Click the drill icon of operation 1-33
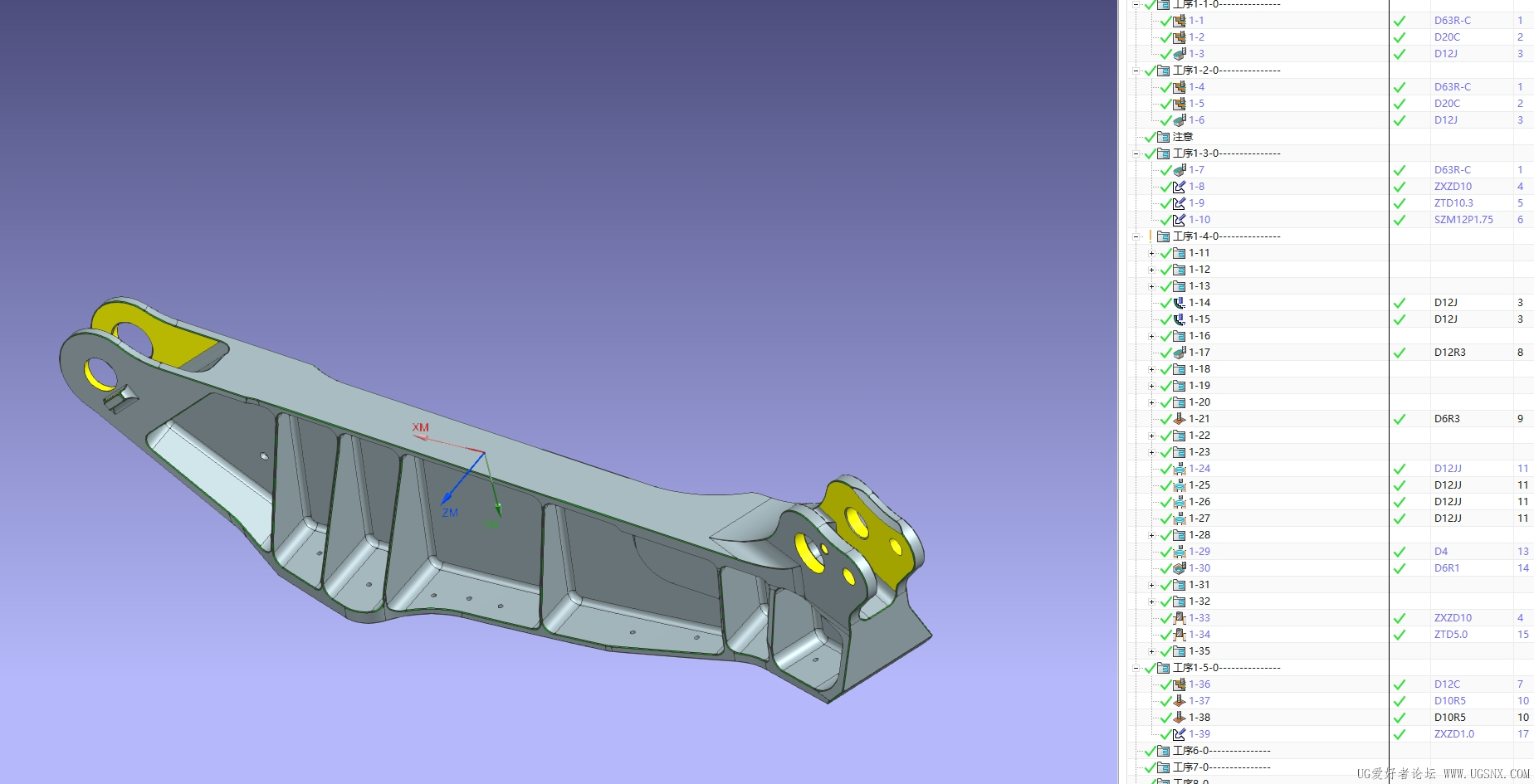This screenshot has height=784, width=1534. (1179, 618)
